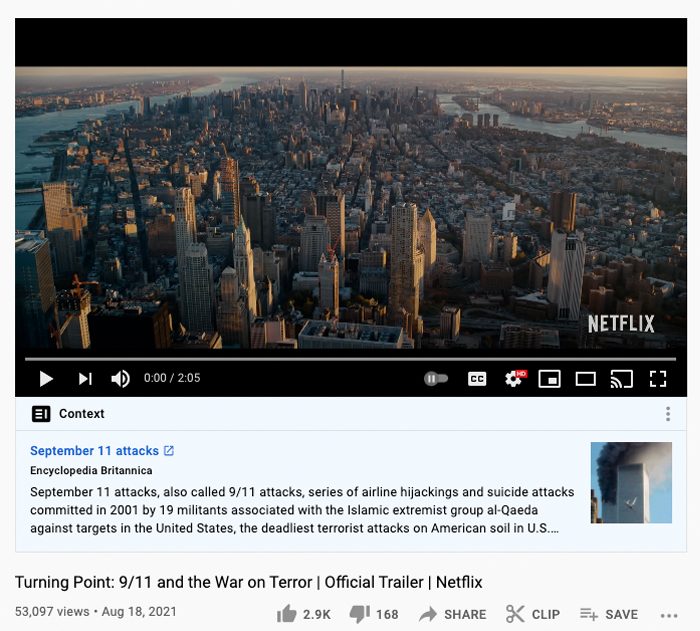Image resolution: width=700 pixels, height=631 pixels.
Task: Click the Context panel icon
Action: coord(41,414)
